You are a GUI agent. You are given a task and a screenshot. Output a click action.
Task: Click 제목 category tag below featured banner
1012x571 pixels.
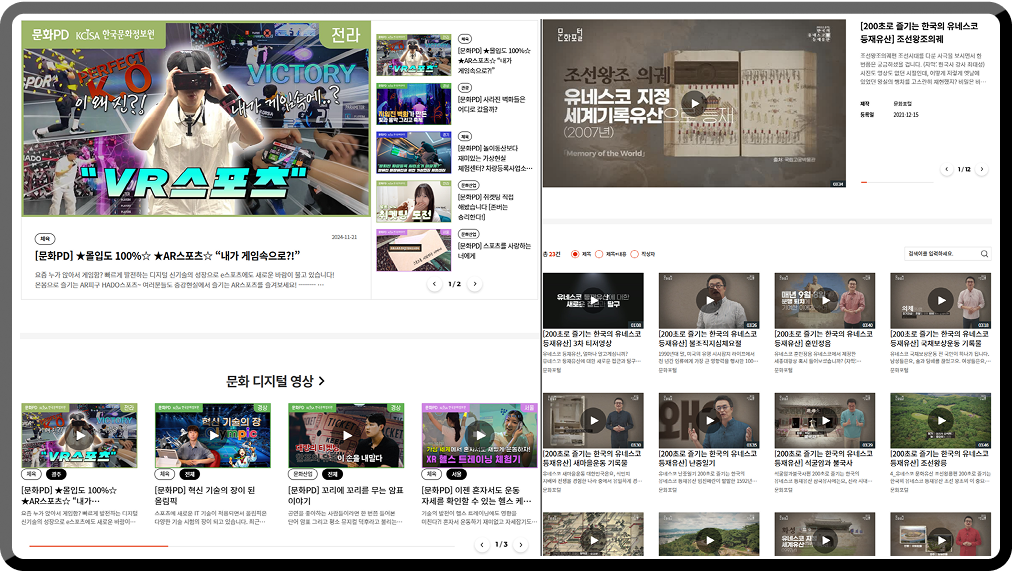click(45, 238)
